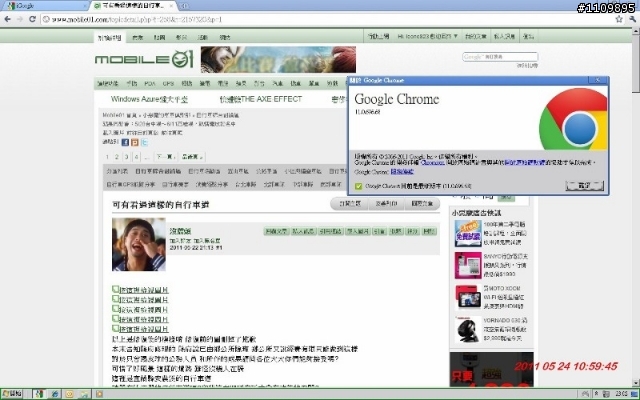
Task: Click the yellow round quick launch icon
Action: [x=69, y=394]
